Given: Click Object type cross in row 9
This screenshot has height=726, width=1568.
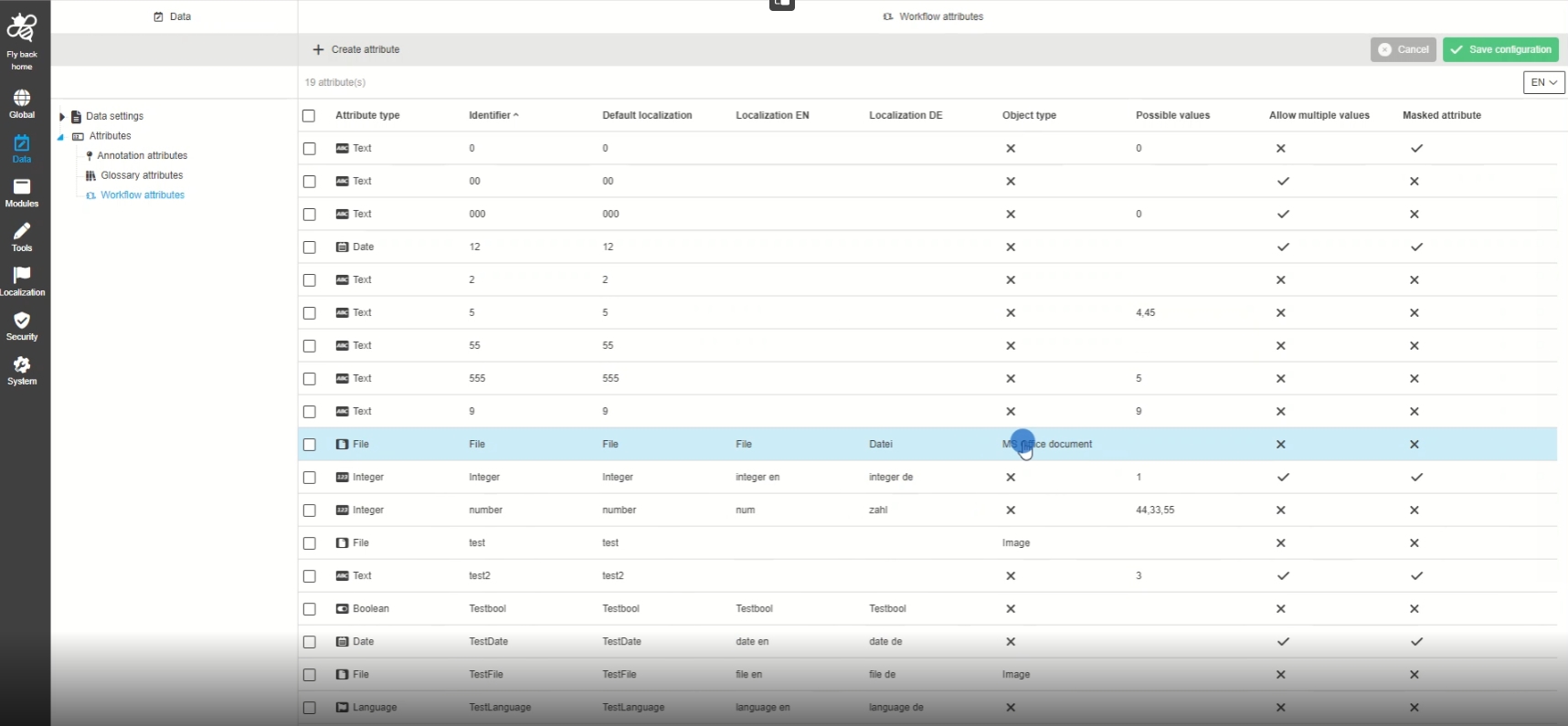Looking at the screenshot, I should (1011, 411).
